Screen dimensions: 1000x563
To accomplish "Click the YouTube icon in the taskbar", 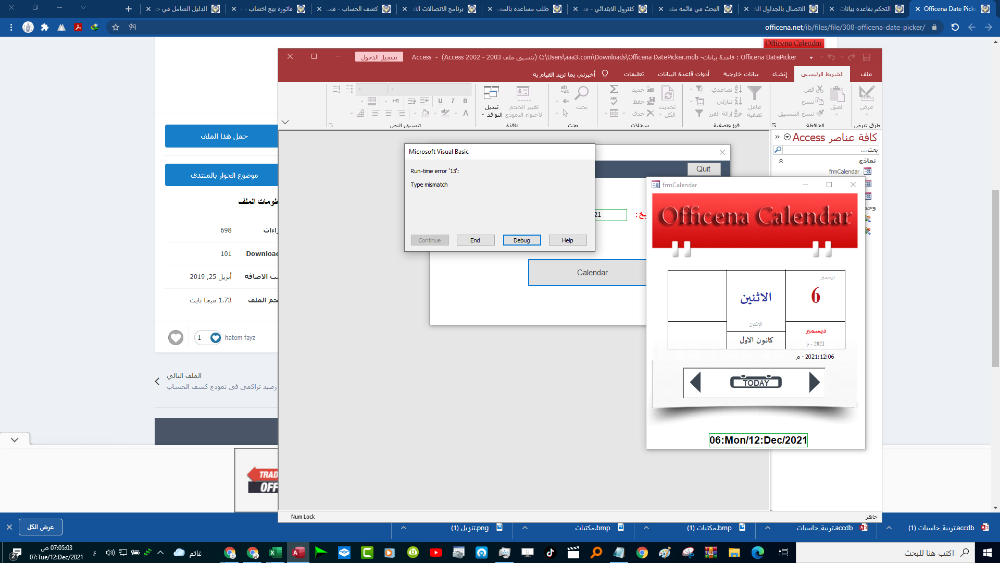I will [436, 552].
